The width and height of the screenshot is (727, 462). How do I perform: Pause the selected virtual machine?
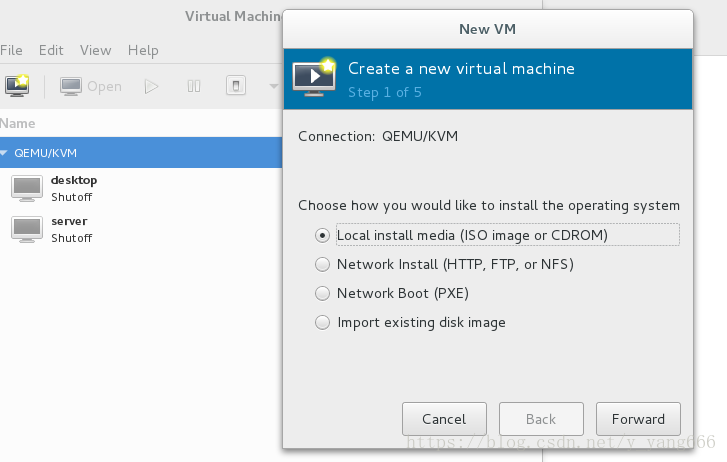coord(194,86)
